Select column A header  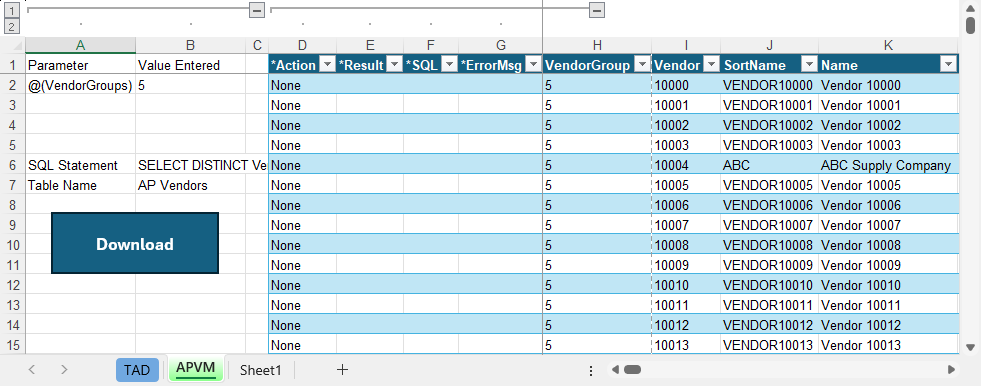coord(80,45)
